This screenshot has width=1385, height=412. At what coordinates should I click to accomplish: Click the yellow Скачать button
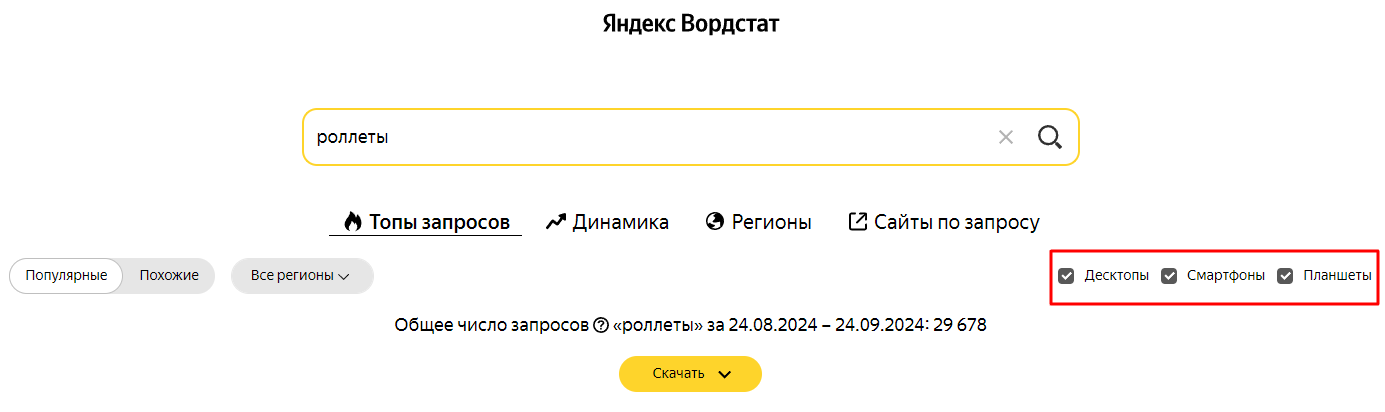click(690, 374)
